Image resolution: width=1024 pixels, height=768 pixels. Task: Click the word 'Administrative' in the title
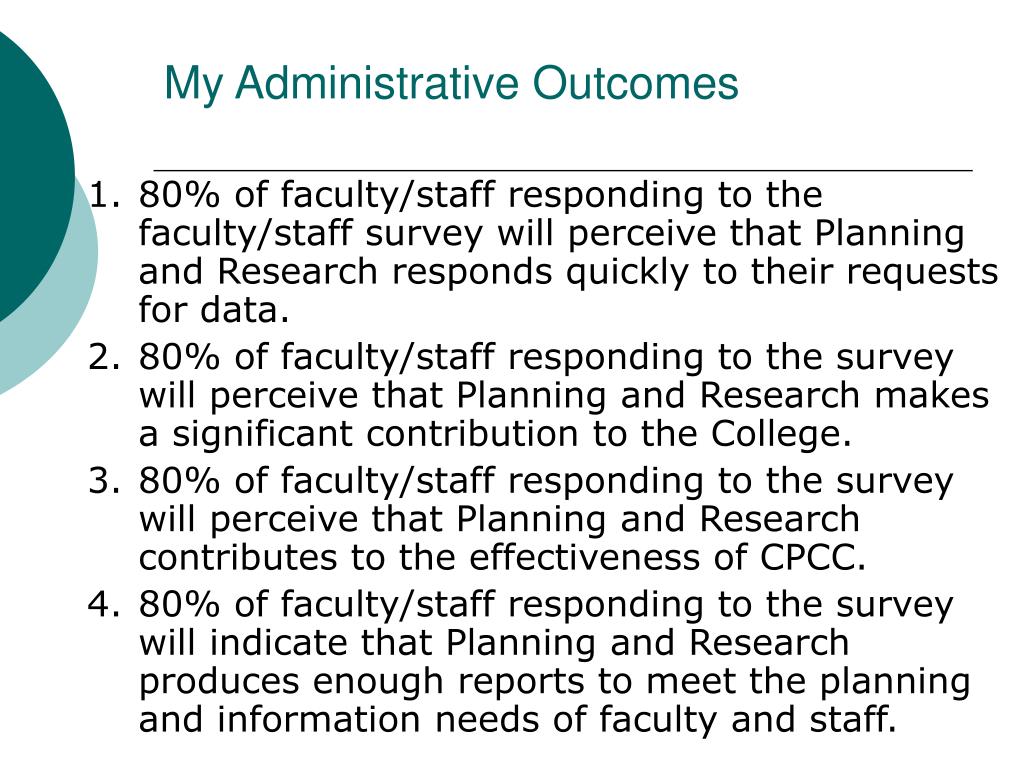pyautogui.click(x=377, y=82)
